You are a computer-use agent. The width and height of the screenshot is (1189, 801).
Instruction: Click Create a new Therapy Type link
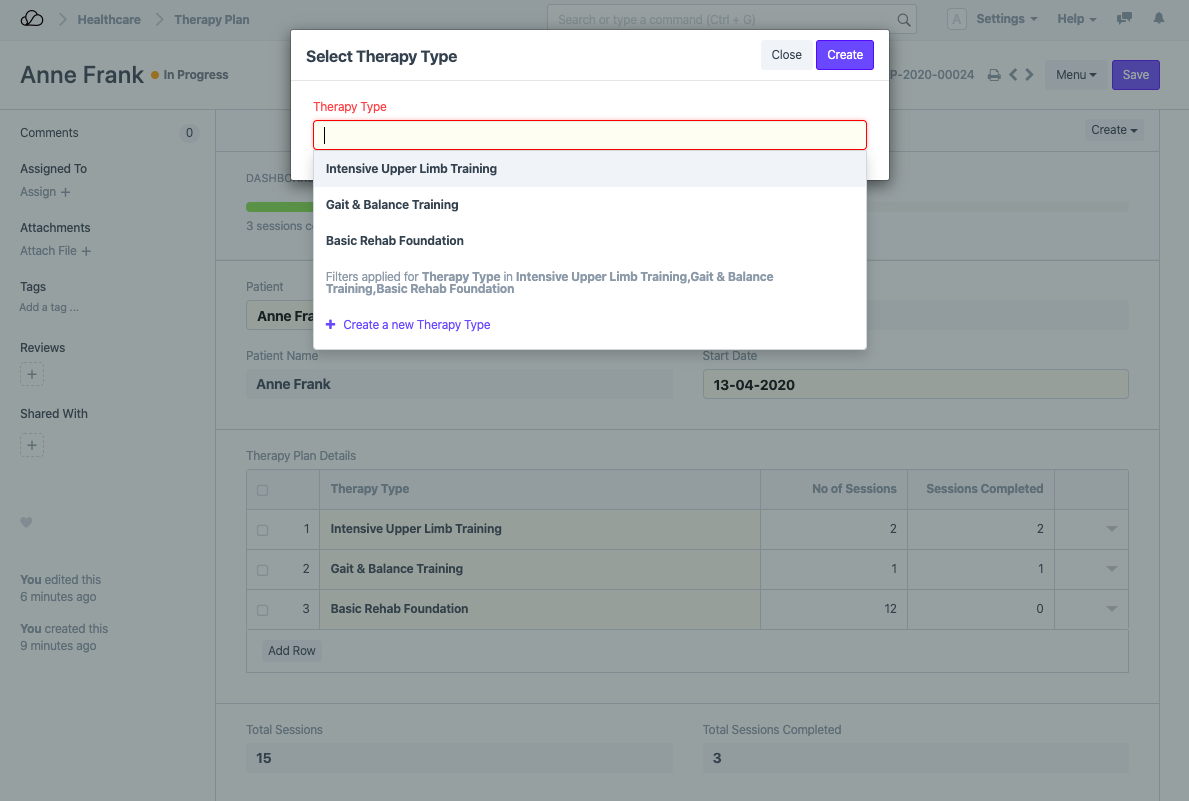tap(416, 325)
